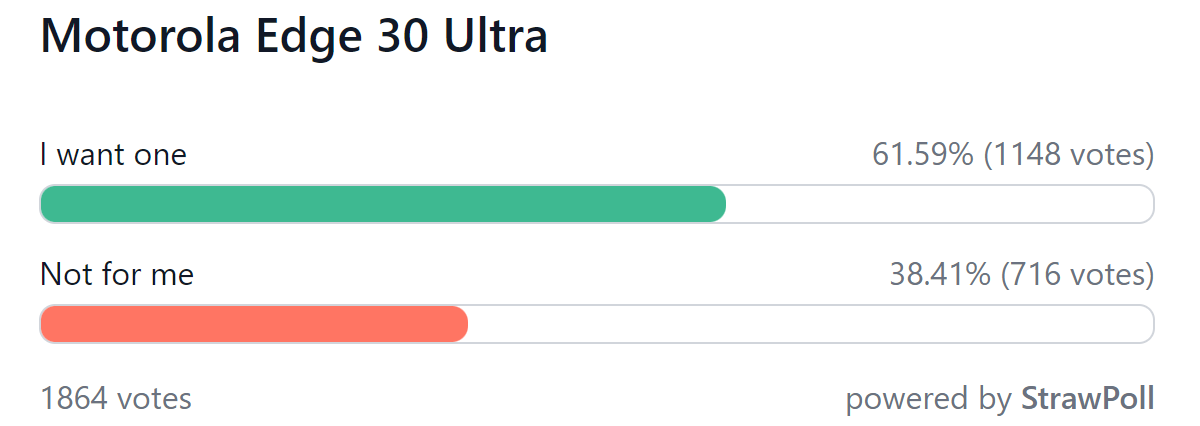Screen dimensions: 1200x426
Task: Click the red 'Not for me' progress bar fill
Action: pyautogui.click(x=254, y=324)
